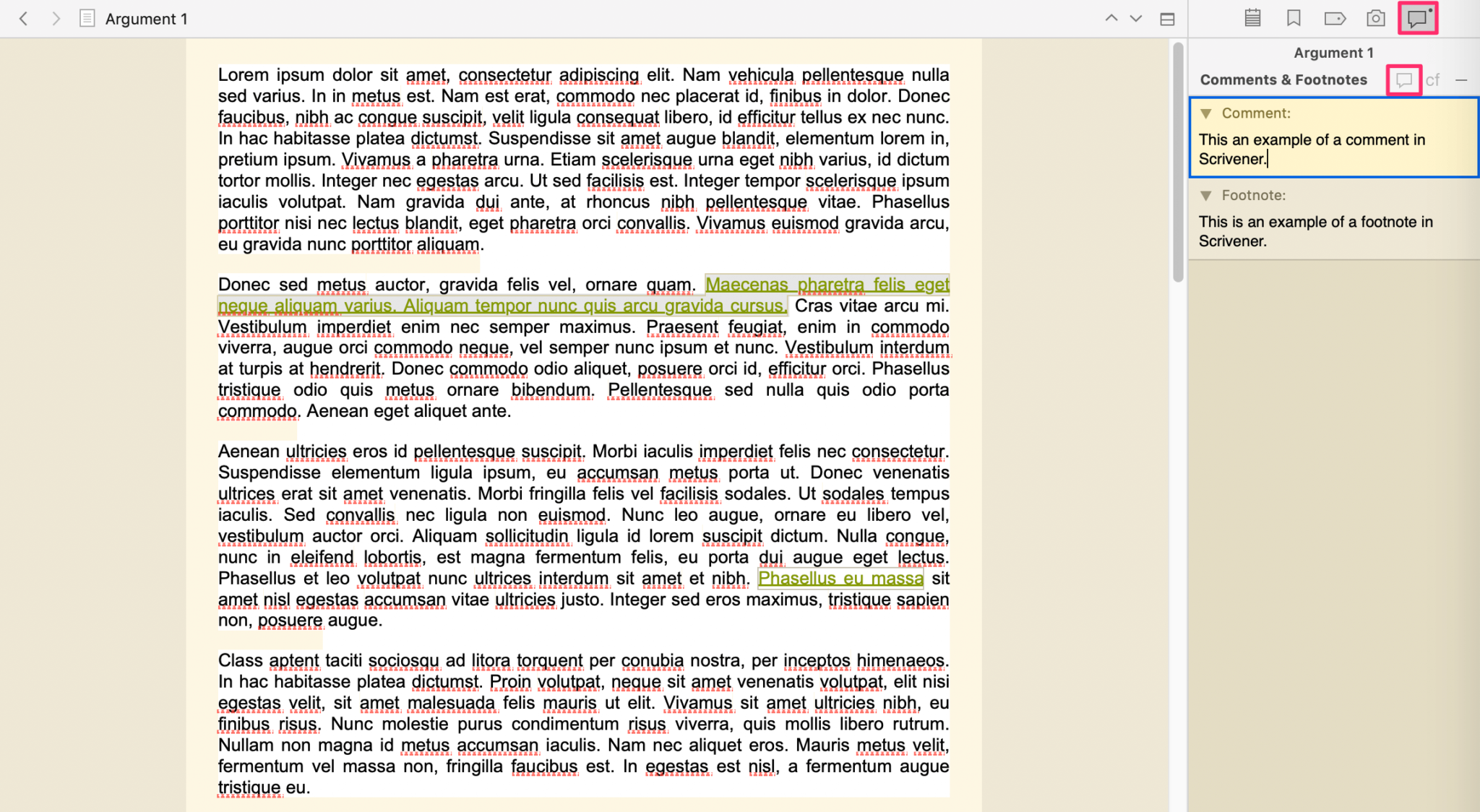The image size is (1480, 812).
Task: Click the cf add-footnote button
Action: pos(1433,79)
